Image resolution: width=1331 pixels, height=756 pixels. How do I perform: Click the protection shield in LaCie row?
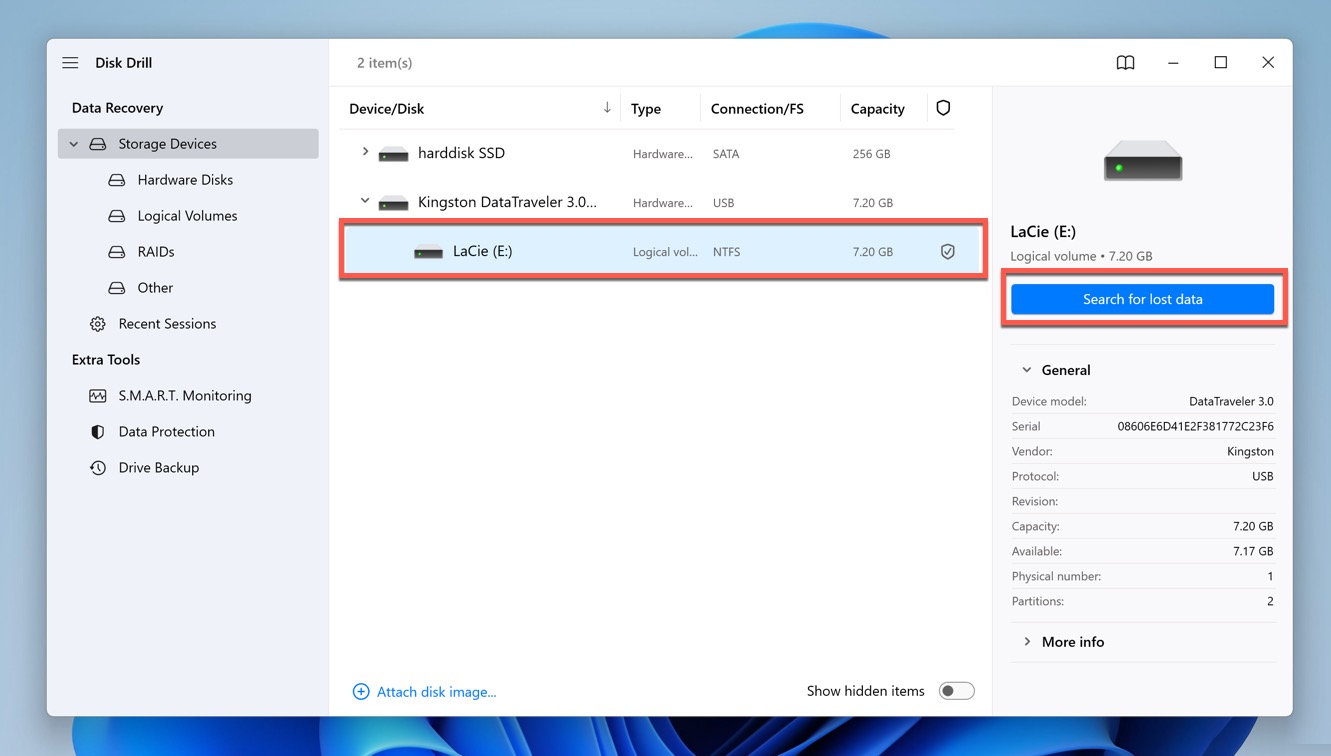tap(947, 252)
